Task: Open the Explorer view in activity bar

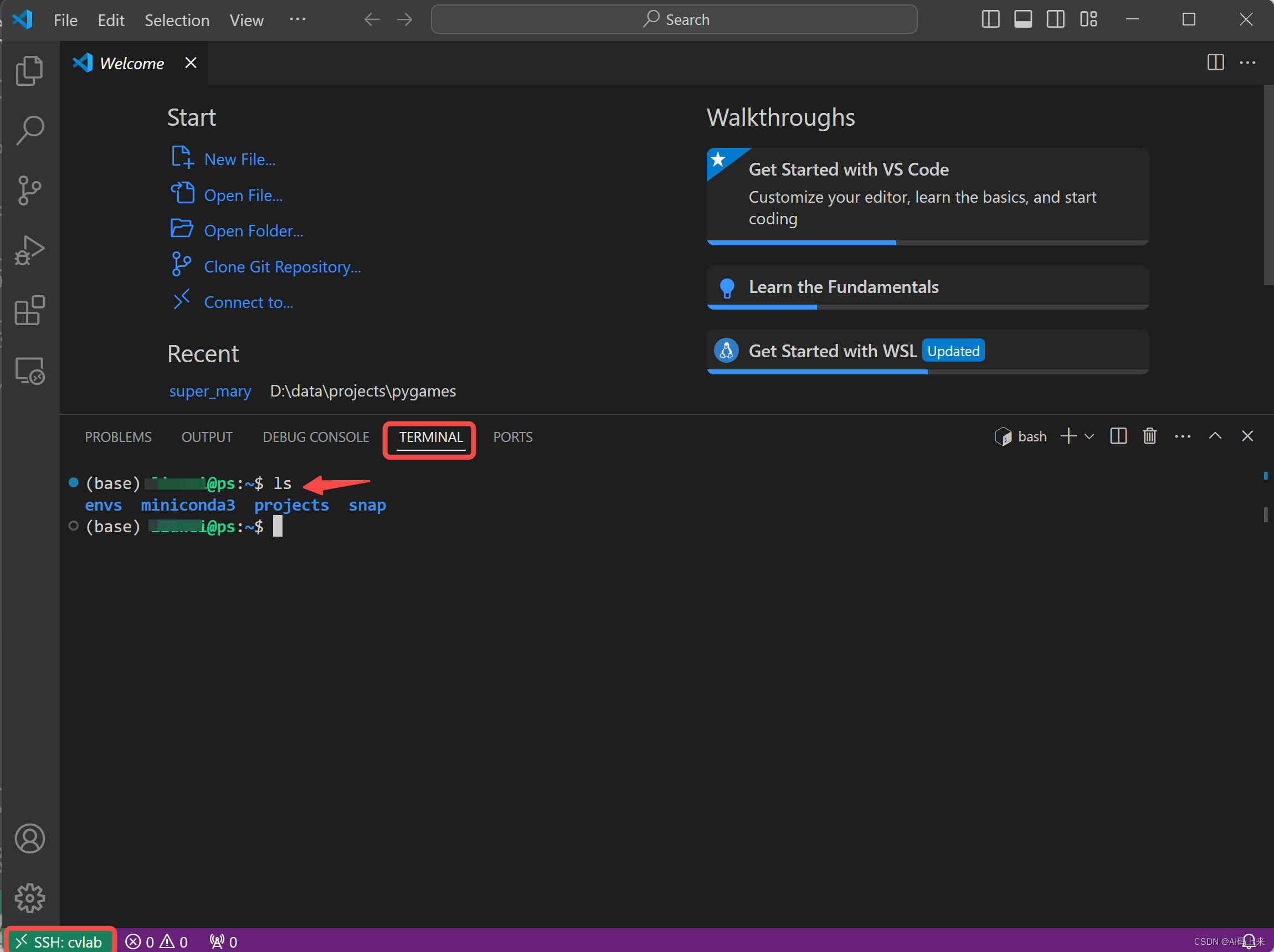Action: (x=29, y=71)
